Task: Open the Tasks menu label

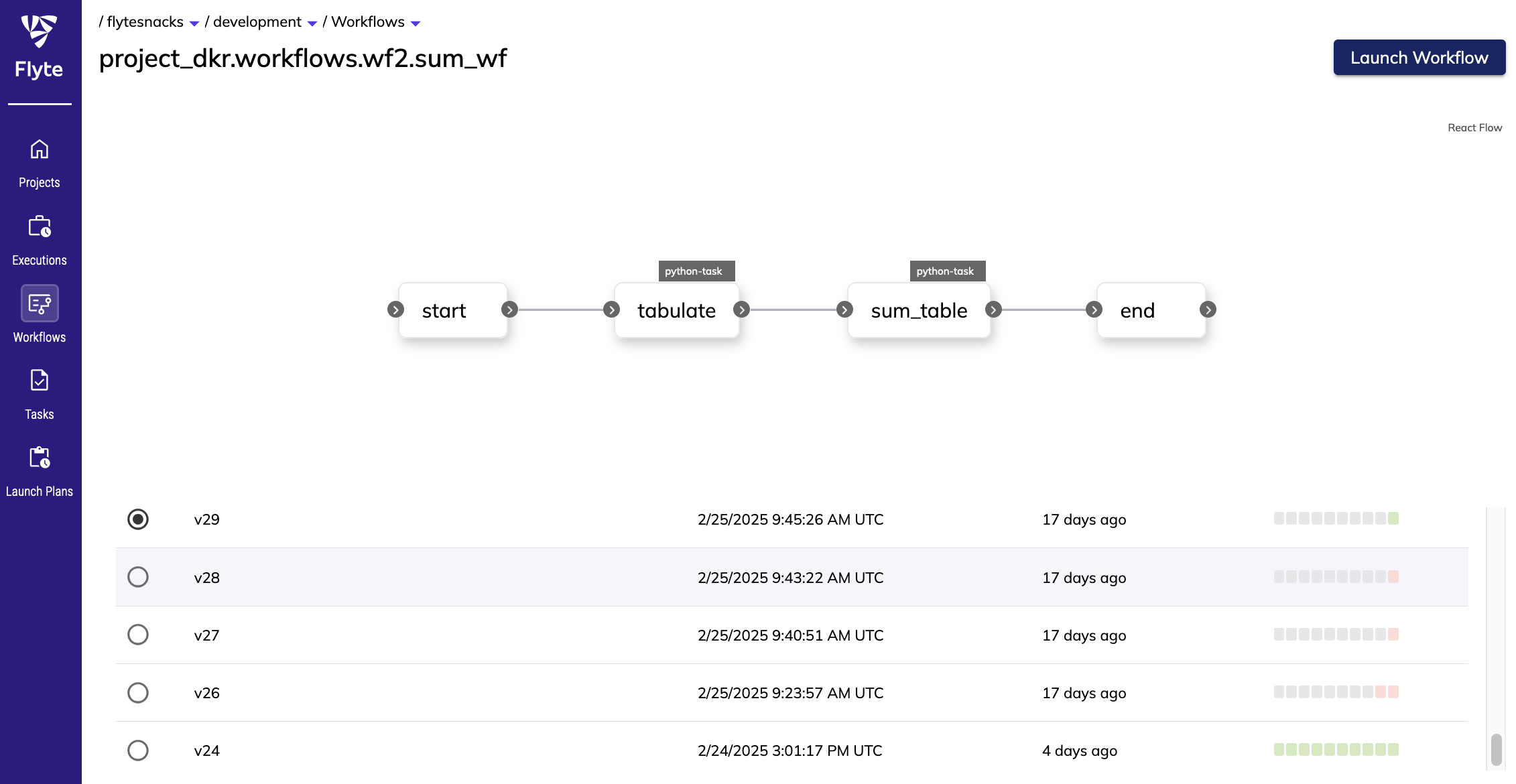Action: coord(40,414)
